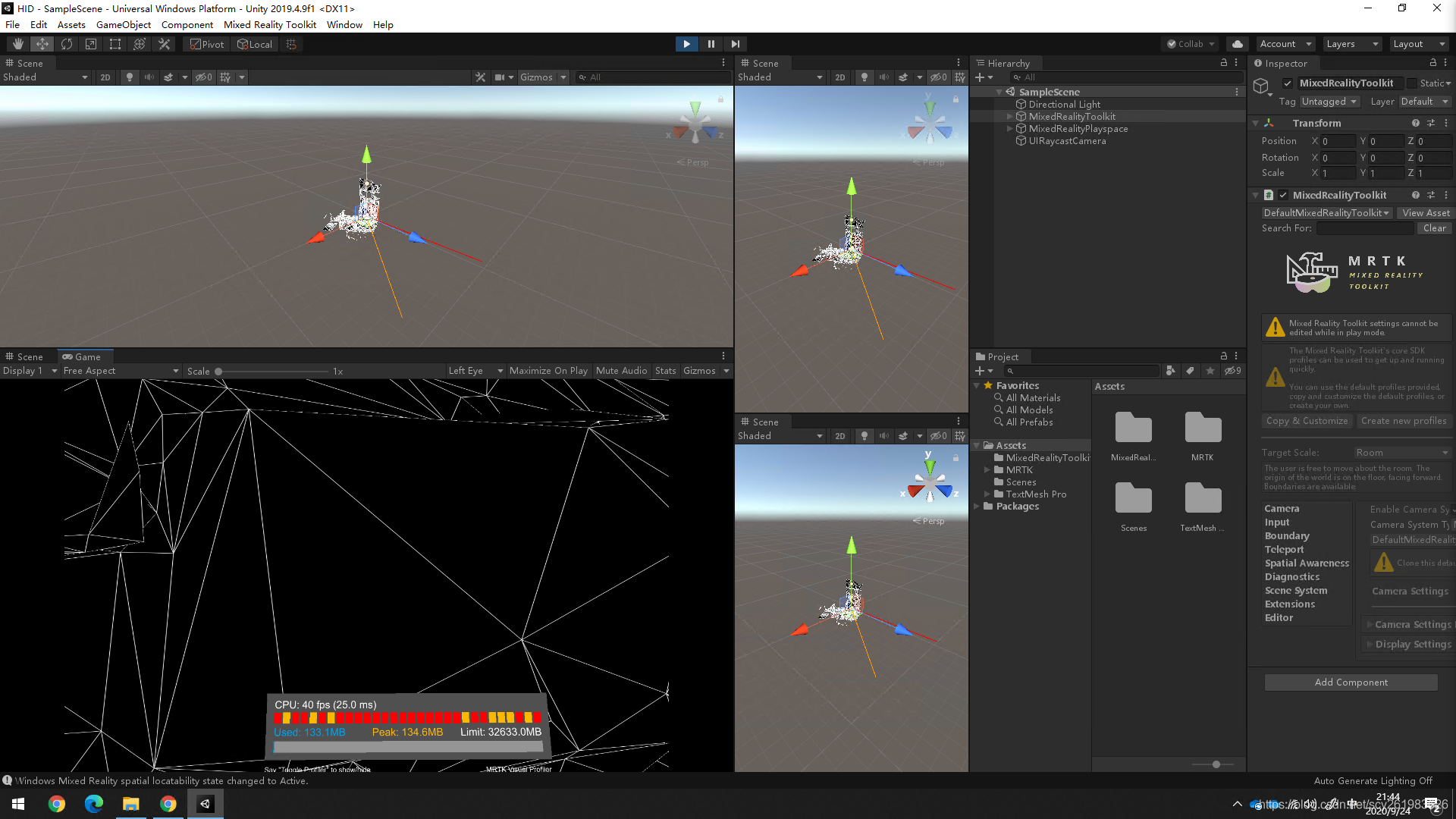This screenshot has width=1456, height=819.
Task: Click the Clear button next to Search For
Action: click(x=1435, y=228)
